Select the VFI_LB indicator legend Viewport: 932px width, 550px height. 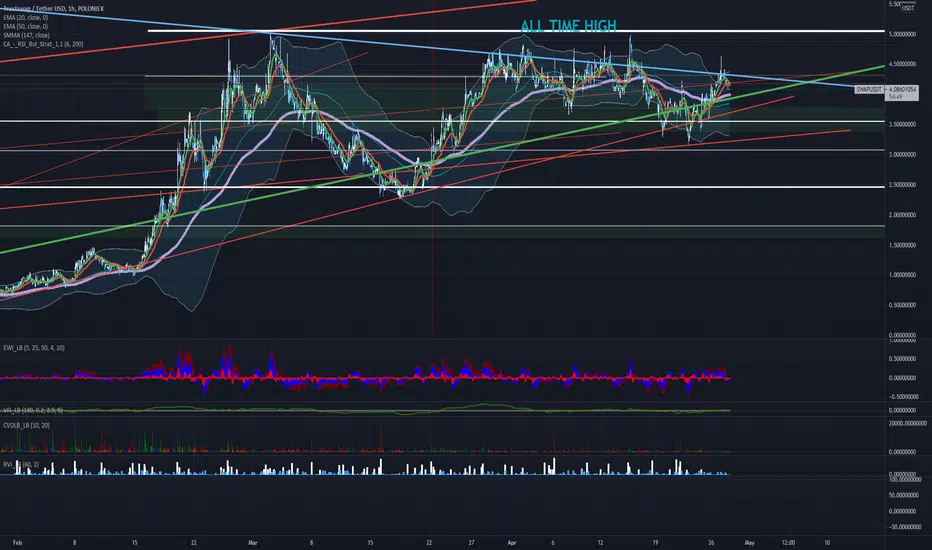coord(33,410)
